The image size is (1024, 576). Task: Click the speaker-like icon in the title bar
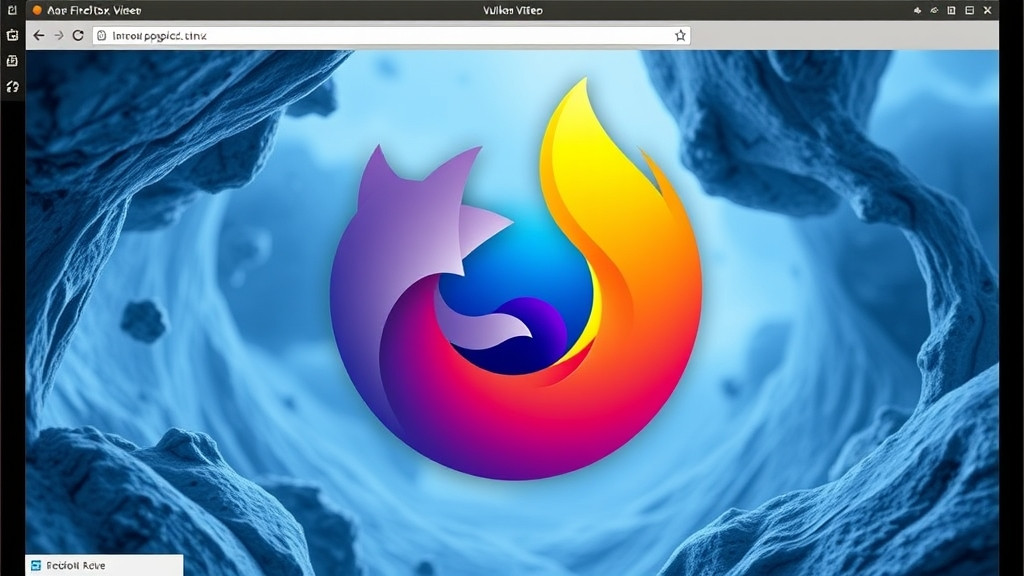[x=917, y=10]
